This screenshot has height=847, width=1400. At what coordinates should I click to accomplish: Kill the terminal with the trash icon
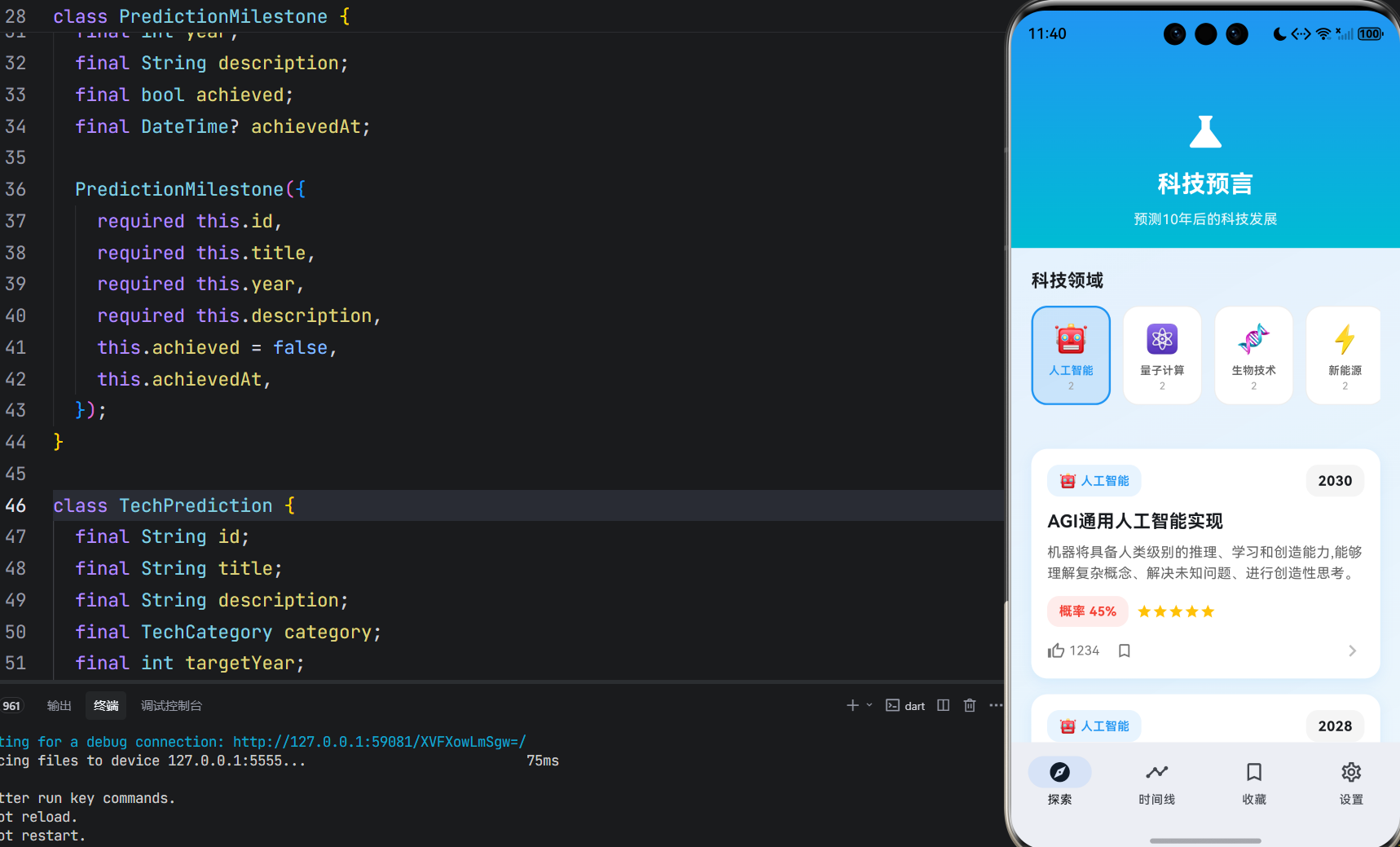[x=970, y=705]
